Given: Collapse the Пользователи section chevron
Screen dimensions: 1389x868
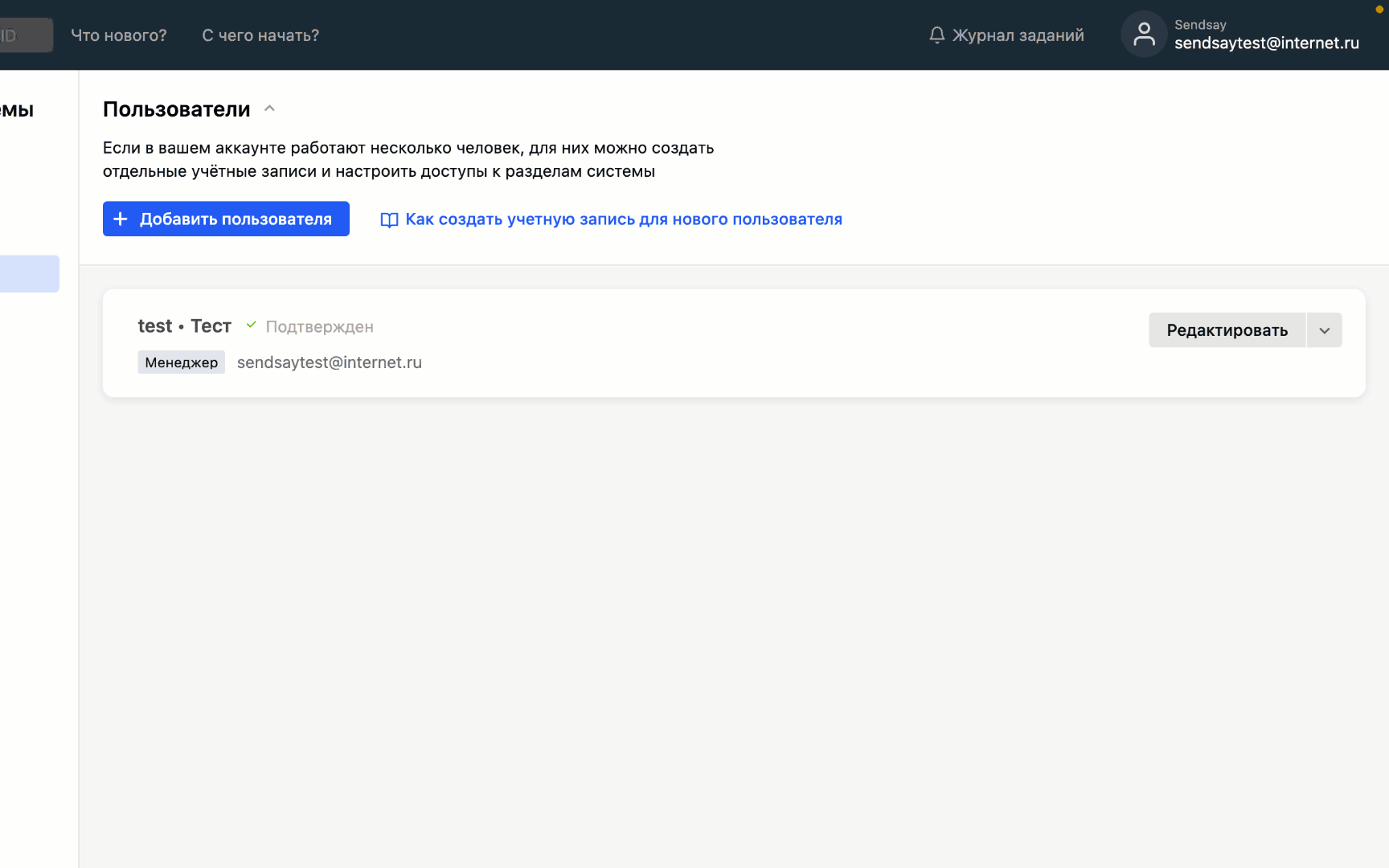Looking at the screenshot, I should pyautogui.click(x=269, y=108).
